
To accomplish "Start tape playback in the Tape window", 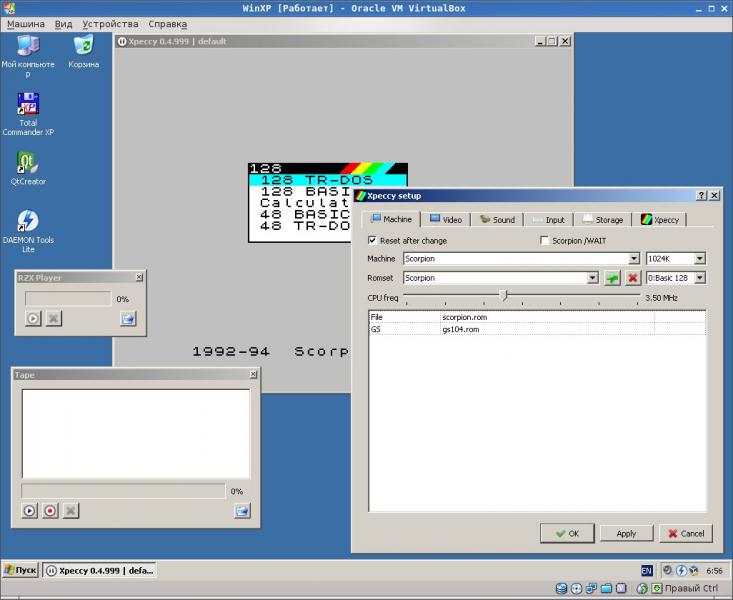I will (x=30, y=510).
